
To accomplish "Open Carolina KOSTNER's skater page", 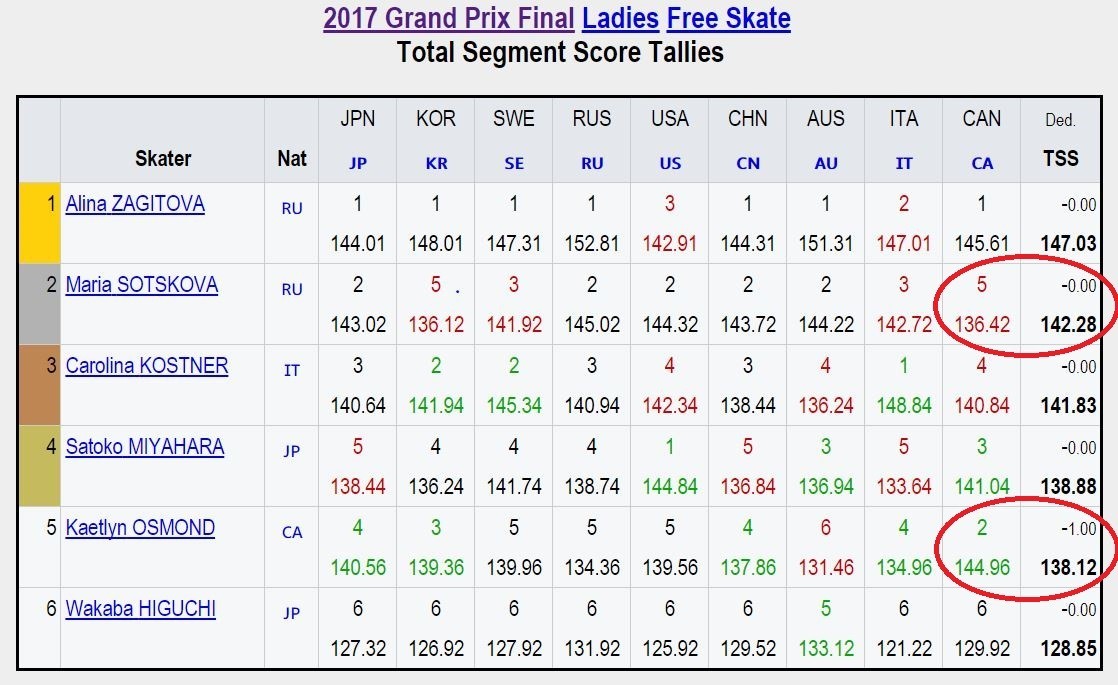I will [x=146, y=366].
